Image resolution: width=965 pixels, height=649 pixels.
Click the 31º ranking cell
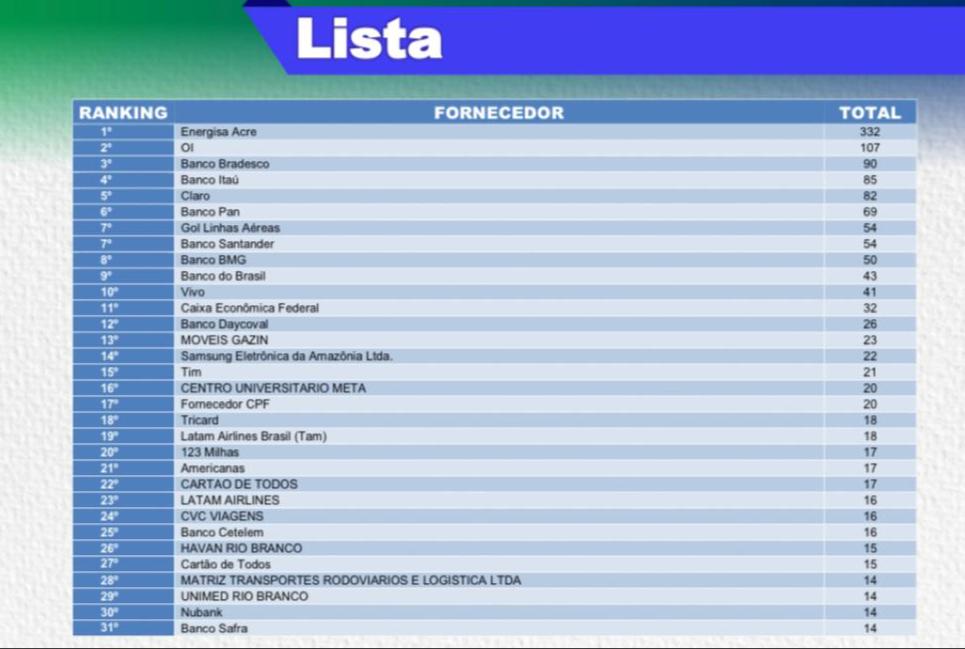pos(109,628)
